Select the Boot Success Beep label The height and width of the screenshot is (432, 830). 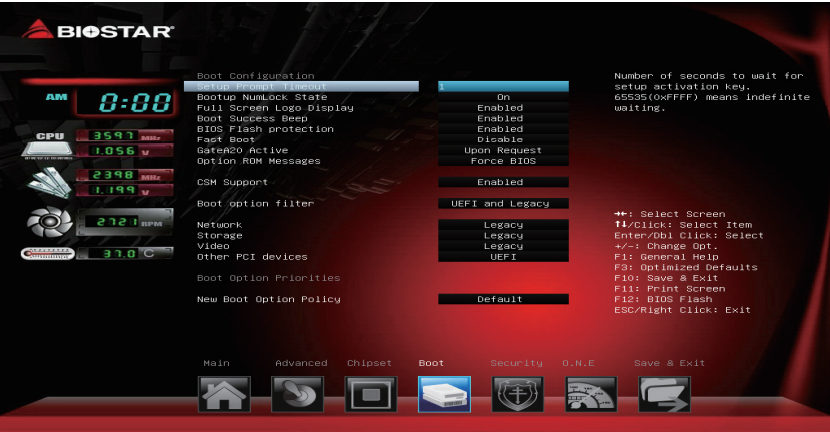click(252, 118)
